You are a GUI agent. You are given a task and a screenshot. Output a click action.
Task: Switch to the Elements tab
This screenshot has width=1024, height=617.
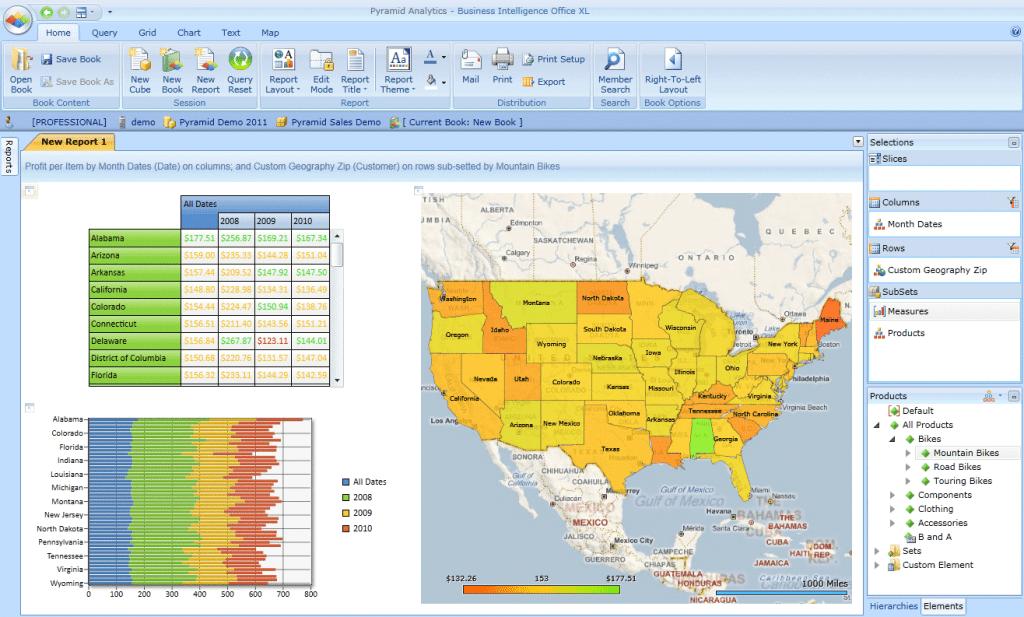tap(943, 606)
